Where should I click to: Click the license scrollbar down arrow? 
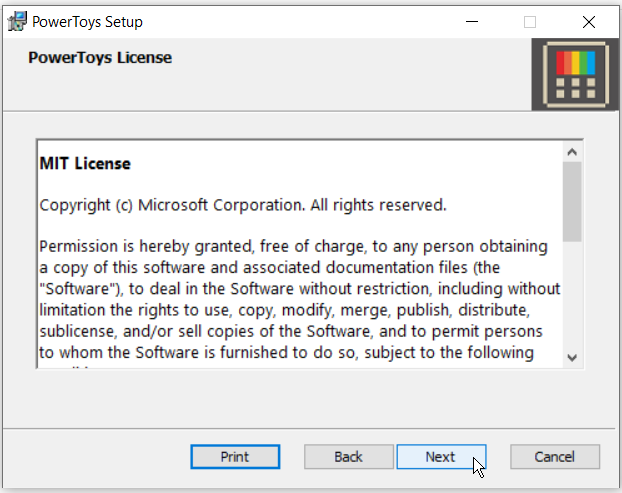tap(572, 358)
